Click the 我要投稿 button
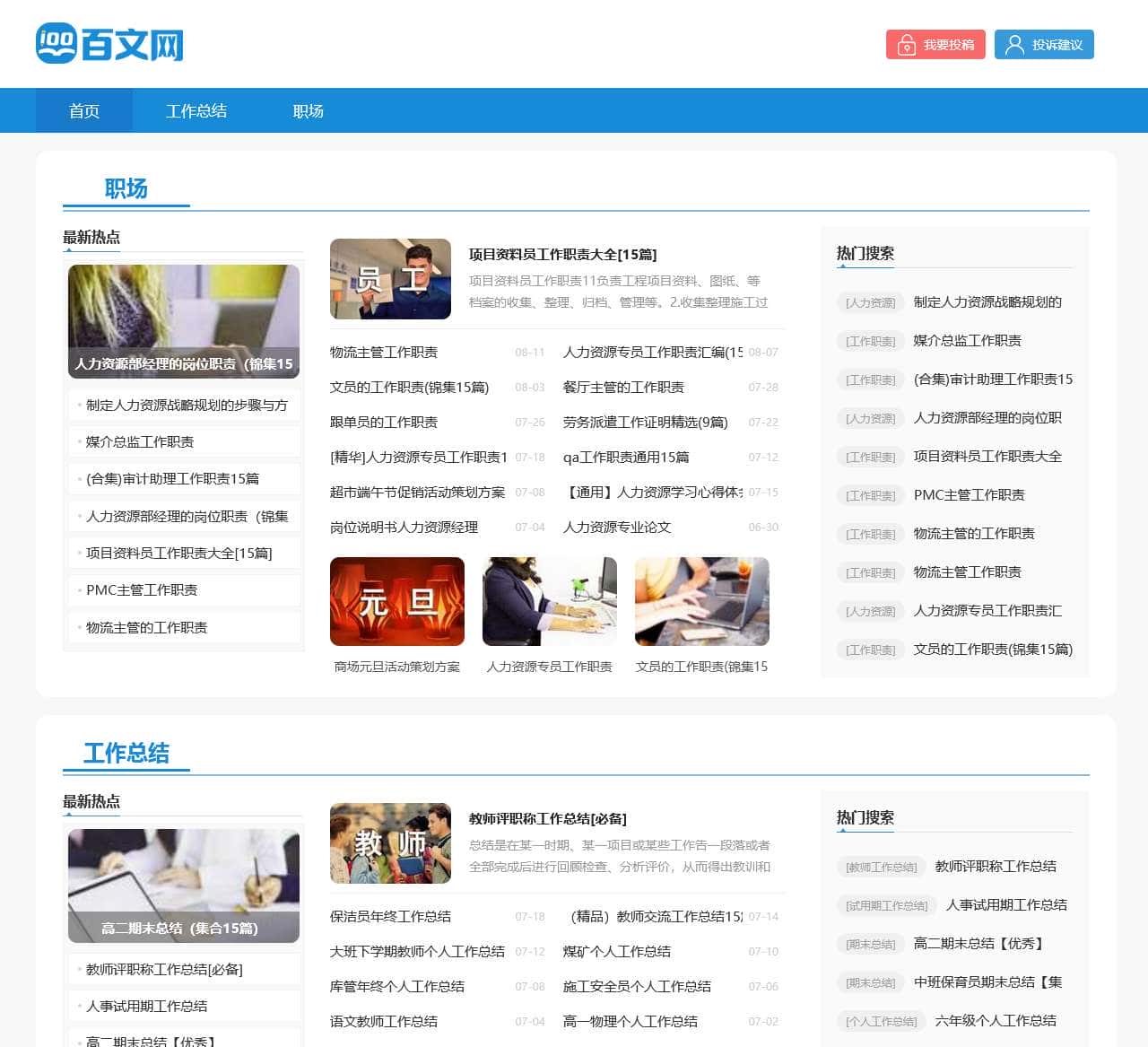The image size is (1148, 1047). tap(935, 44)
